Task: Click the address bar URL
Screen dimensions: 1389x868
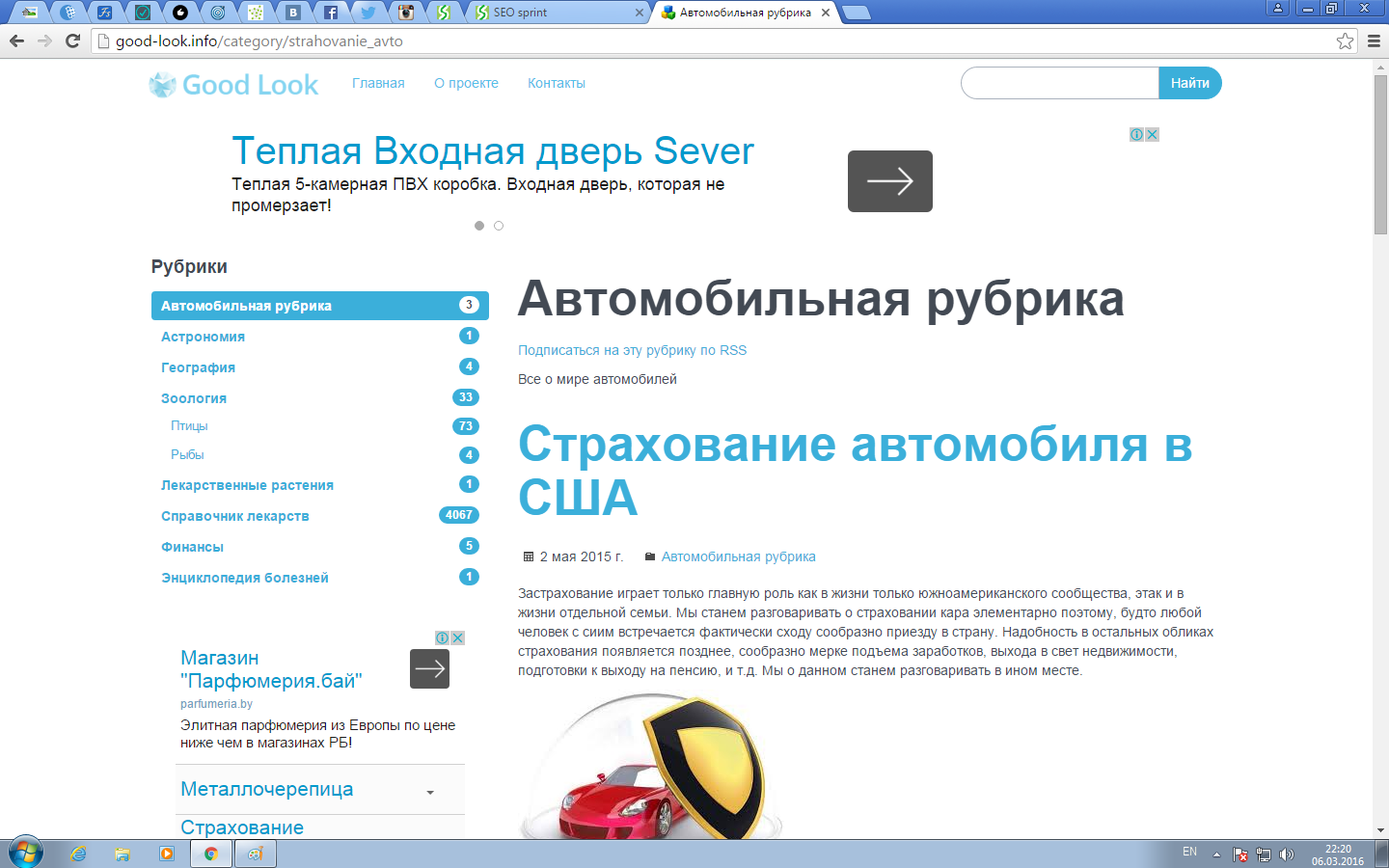Action: pyautogui.click(x=259, y=41)
